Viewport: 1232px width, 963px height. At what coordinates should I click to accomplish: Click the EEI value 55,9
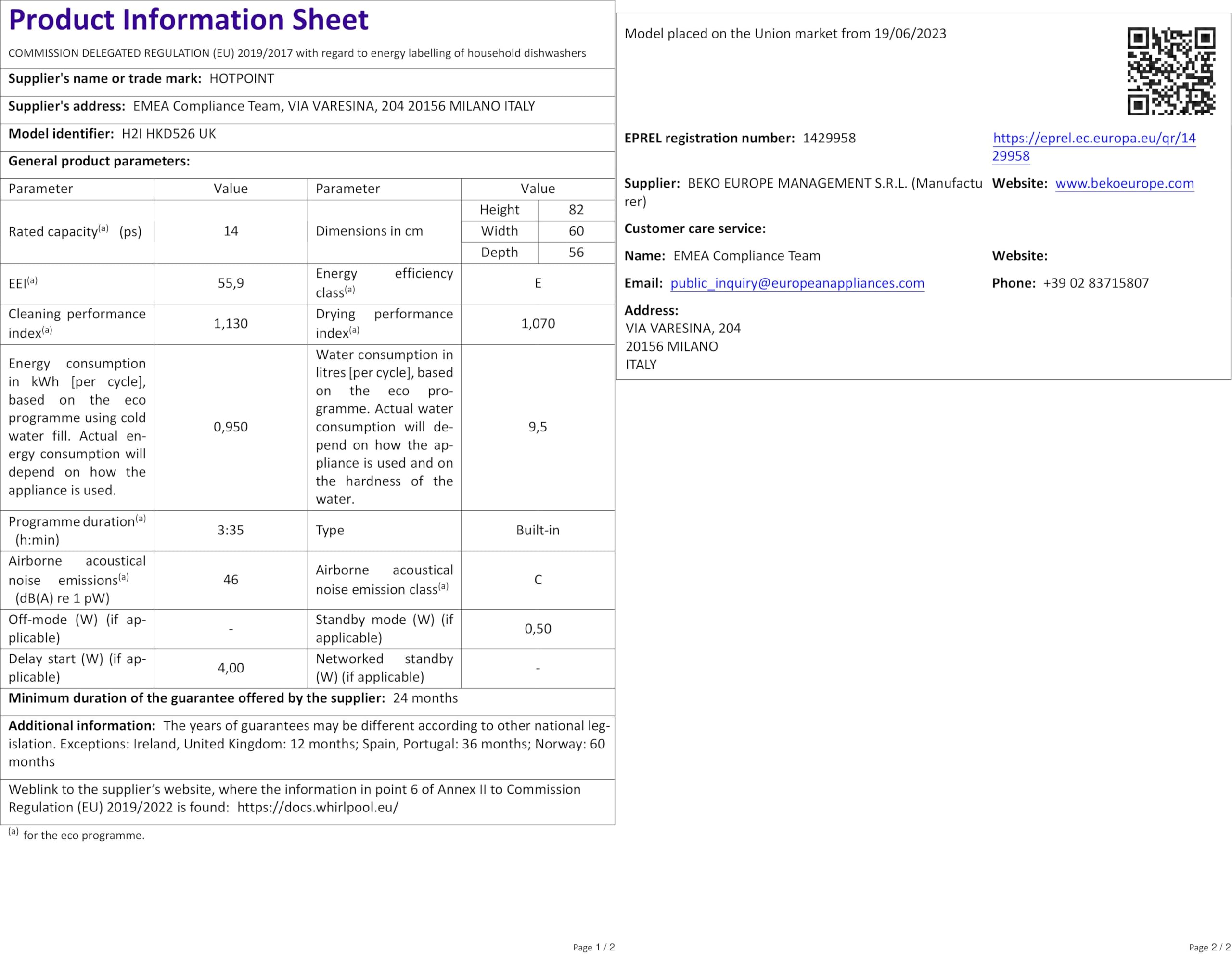click(x=230, y=283)
